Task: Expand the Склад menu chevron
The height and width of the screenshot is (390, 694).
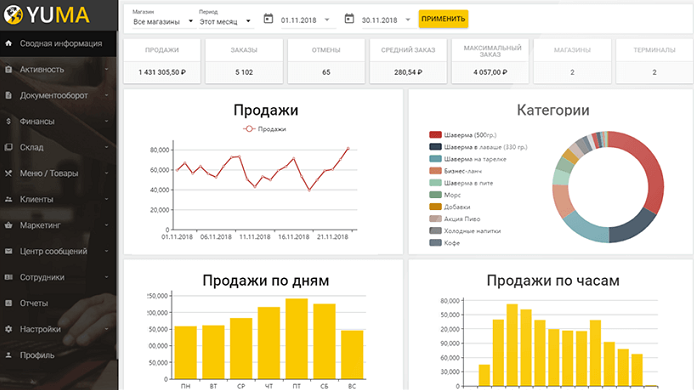Action: 107,147
